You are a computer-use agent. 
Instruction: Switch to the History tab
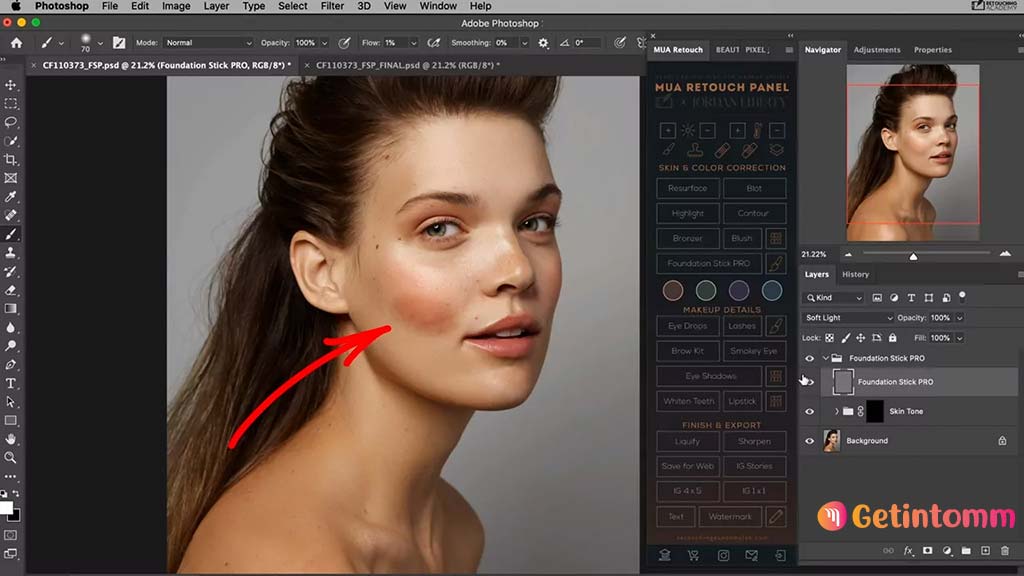click(x=856, y=275)
